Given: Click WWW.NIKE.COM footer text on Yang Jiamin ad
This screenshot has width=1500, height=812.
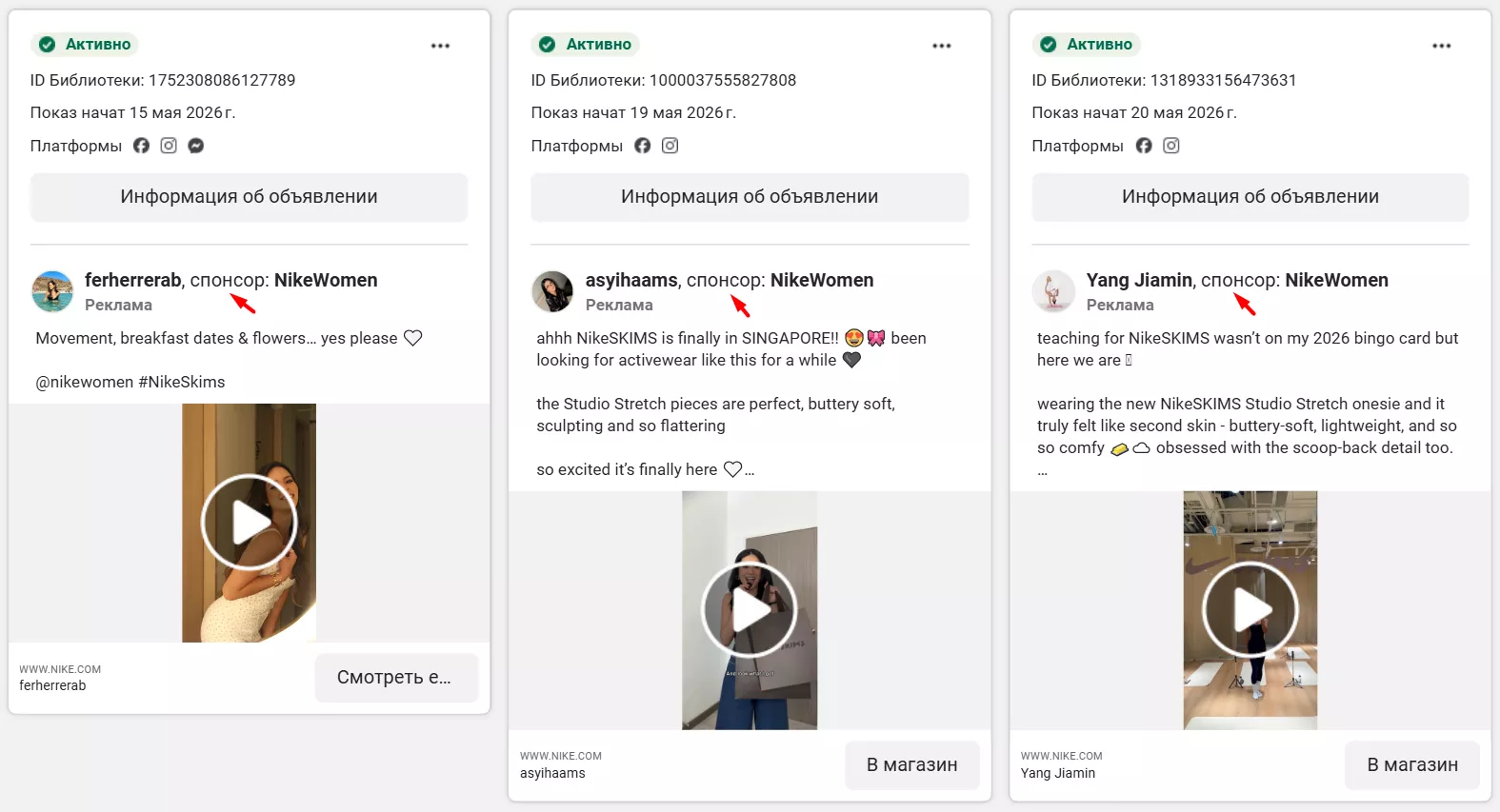Looking at the screenshot, I should 1062,756.
